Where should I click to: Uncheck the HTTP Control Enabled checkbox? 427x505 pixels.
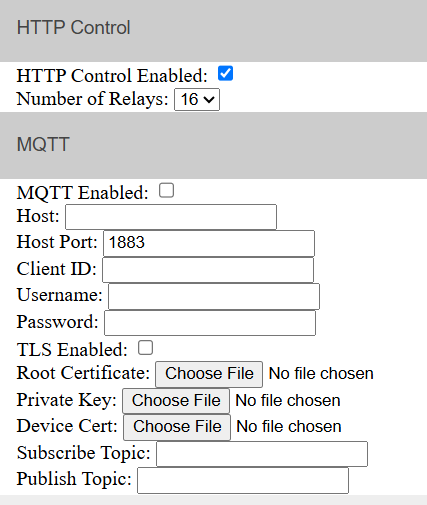tap(225, 73)
